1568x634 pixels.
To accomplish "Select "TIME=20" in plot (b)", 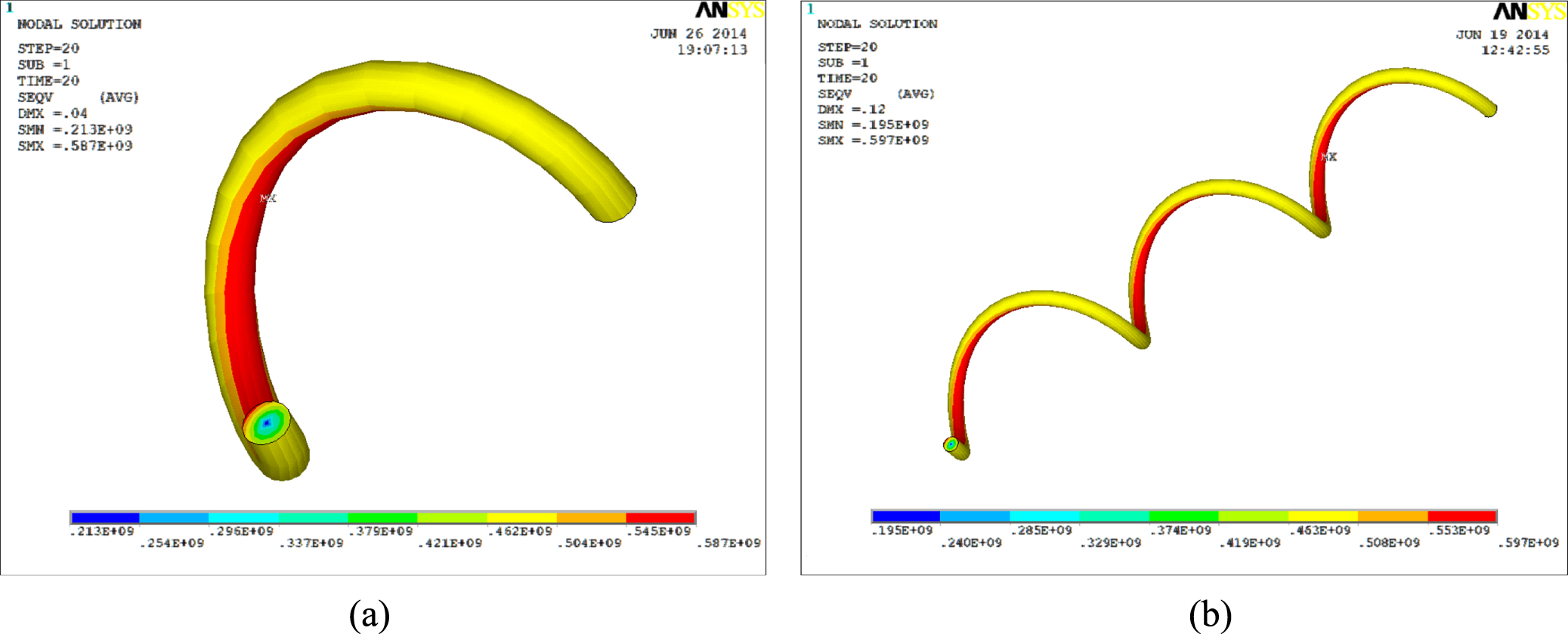I will (x=847, y=79).
